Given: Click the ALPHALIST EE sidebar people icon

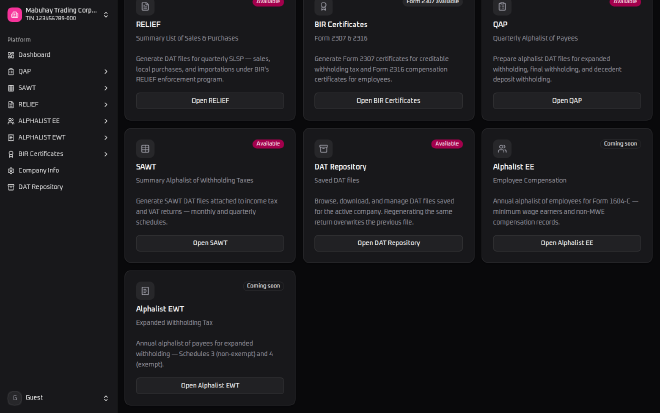Looking at the screenshot, I should point(11,121).
